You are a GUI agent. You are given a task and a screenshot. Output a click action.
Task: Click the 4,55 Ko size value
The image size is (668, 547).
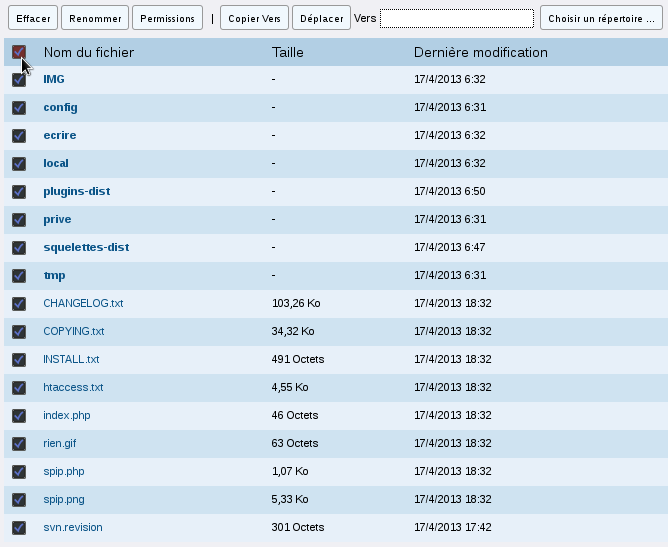[x=290, y=387]
